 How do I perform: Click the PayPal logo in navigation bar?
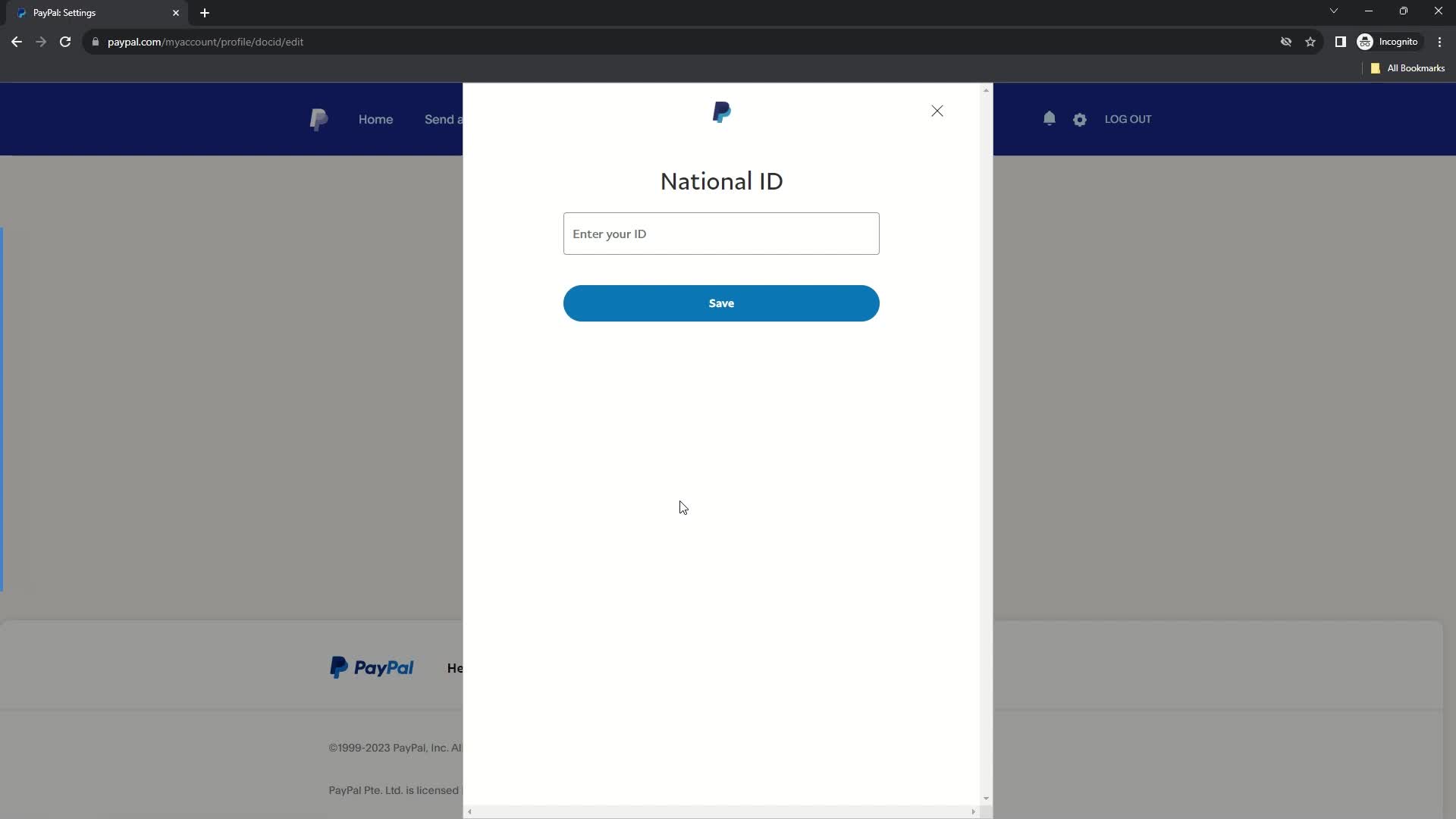(319, 119)
